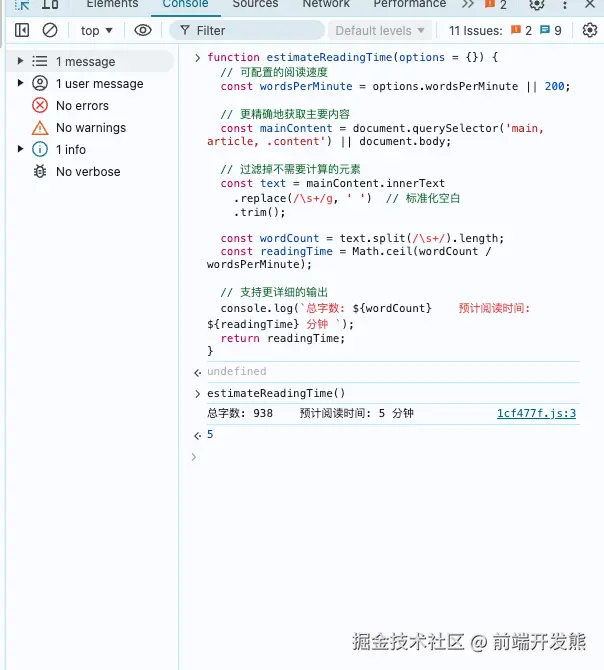Viewport: 604px width, 670px height.
Task: Select the 1 user message row
Action: (x=91, y=83)
